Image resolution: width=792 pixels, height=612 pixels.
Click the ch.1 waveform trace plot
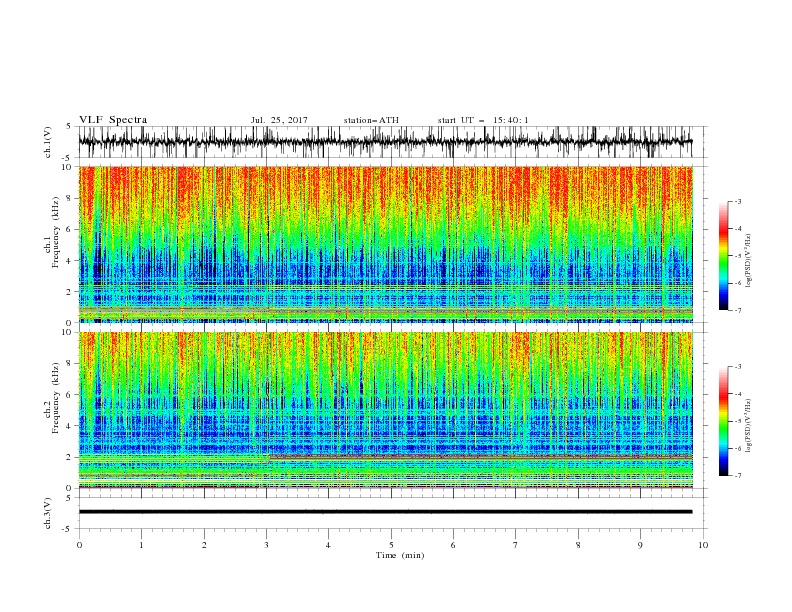click(x=385, y=142)
